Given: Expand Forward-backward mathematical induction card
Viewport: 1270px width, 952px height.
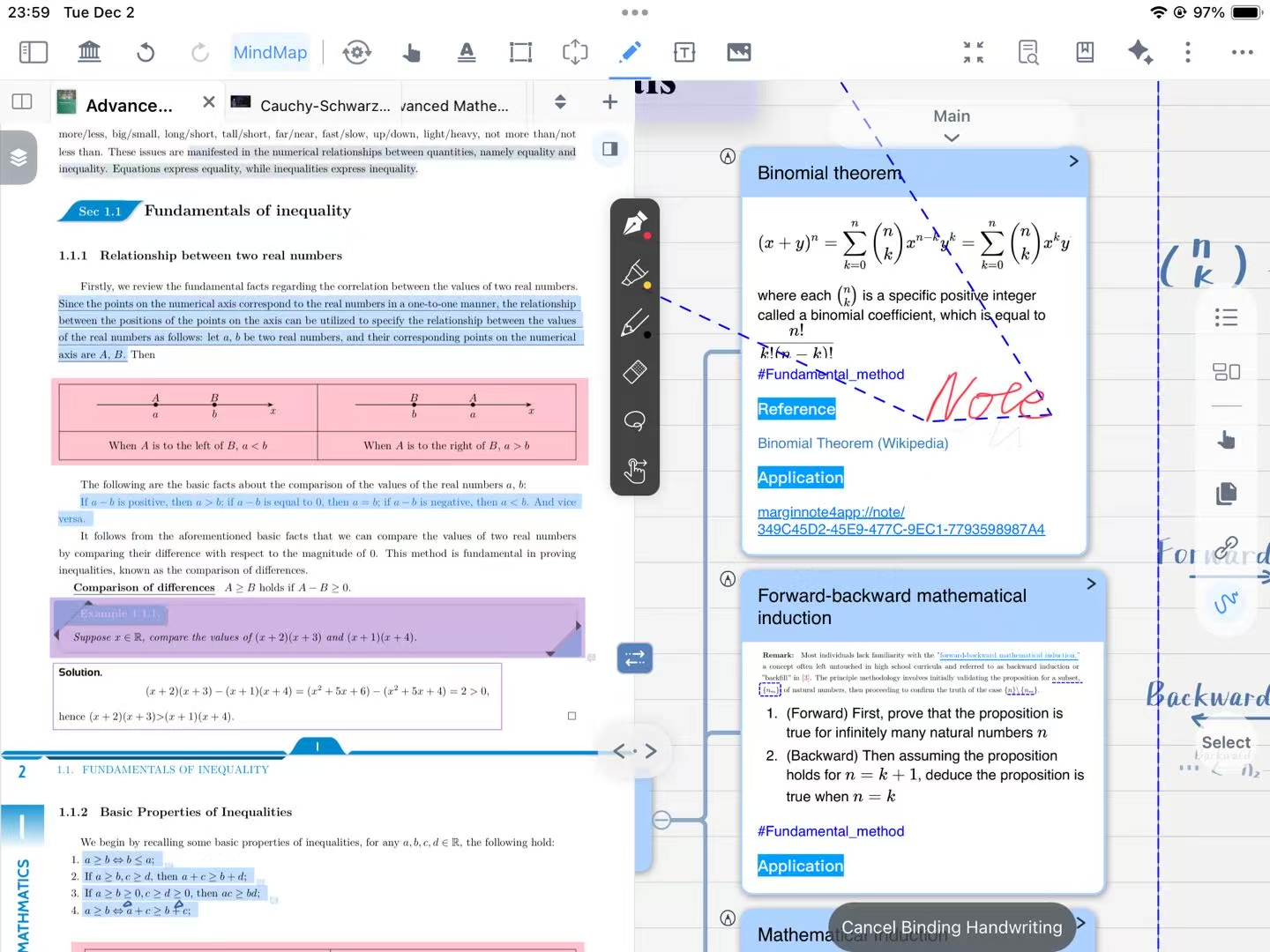Looking at the screenshot, I should click(1091, 584).
